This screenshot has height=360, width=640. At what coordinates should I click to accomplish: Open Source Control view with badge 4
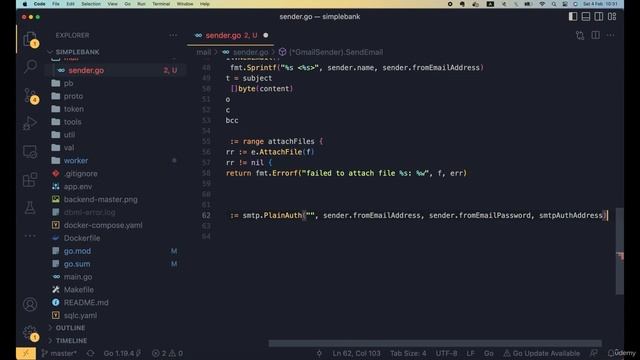(30, 96)
